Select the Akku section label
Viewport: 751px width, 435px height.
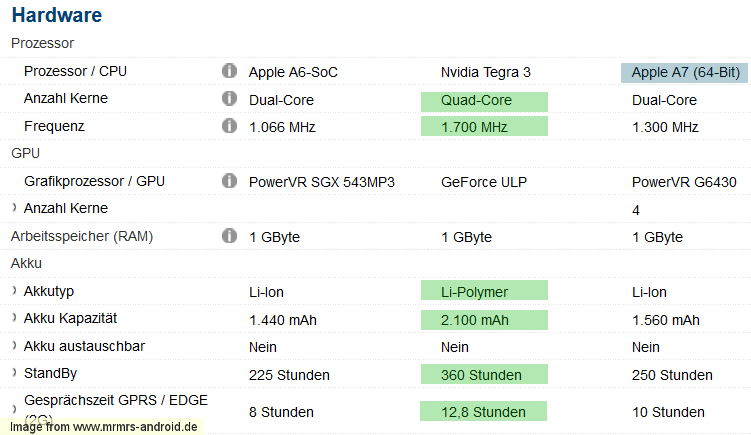tap(26, 263)
